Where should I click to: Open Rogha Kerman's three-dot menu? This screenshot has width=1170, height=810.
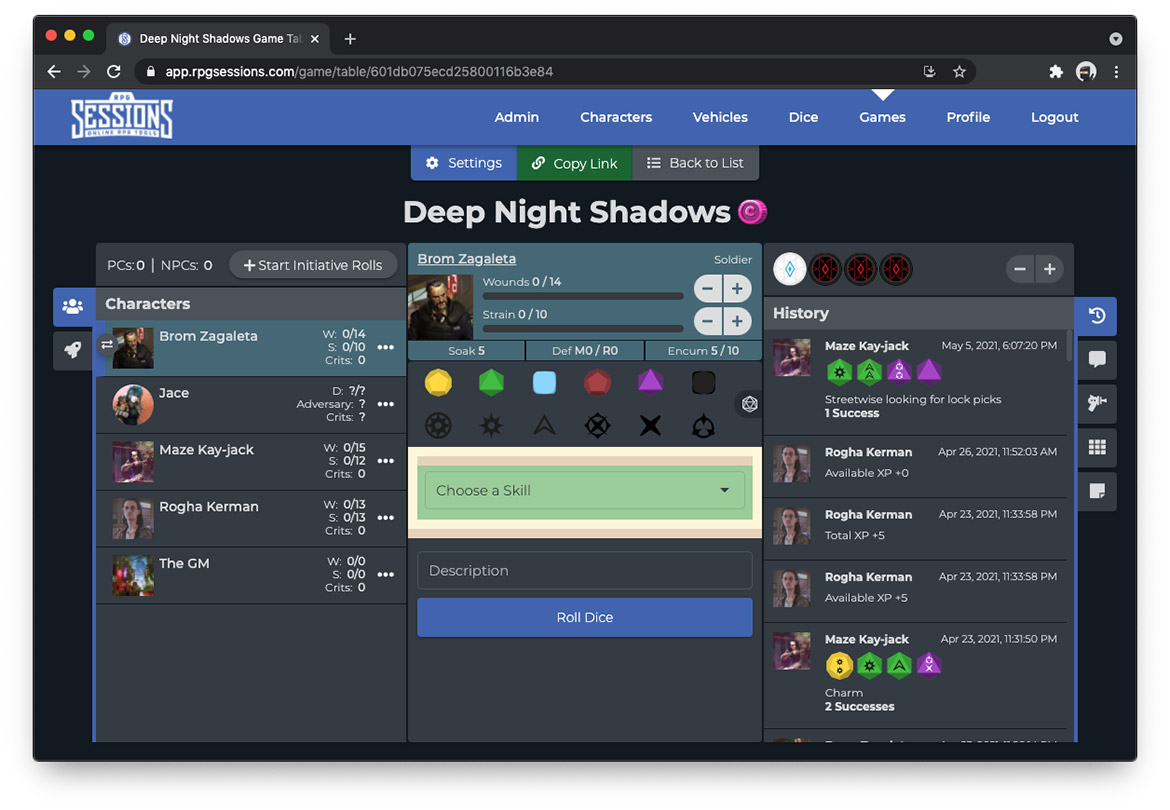pos(386,518)
